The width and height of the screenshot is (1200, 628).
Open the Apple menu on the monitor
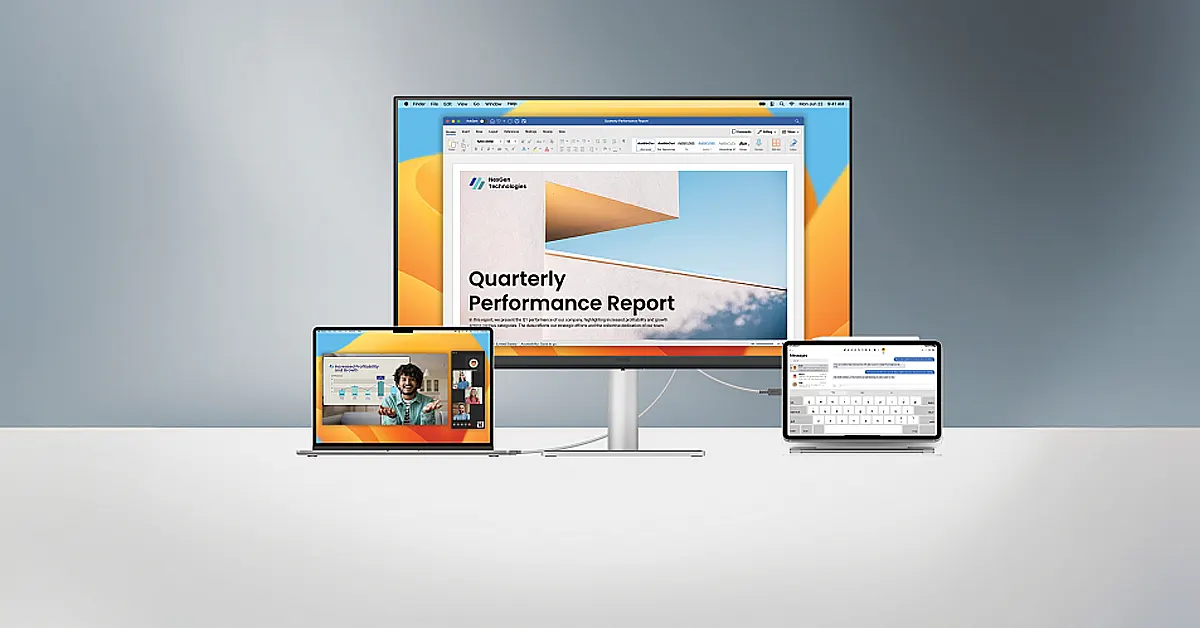(x=405, y=104)
